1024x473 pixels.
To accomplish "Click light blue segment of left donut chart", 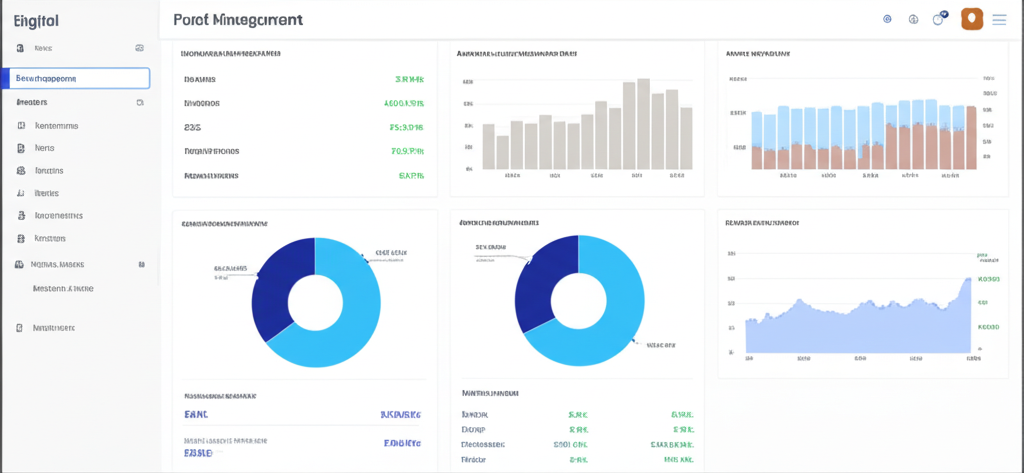I will point(356,314).
